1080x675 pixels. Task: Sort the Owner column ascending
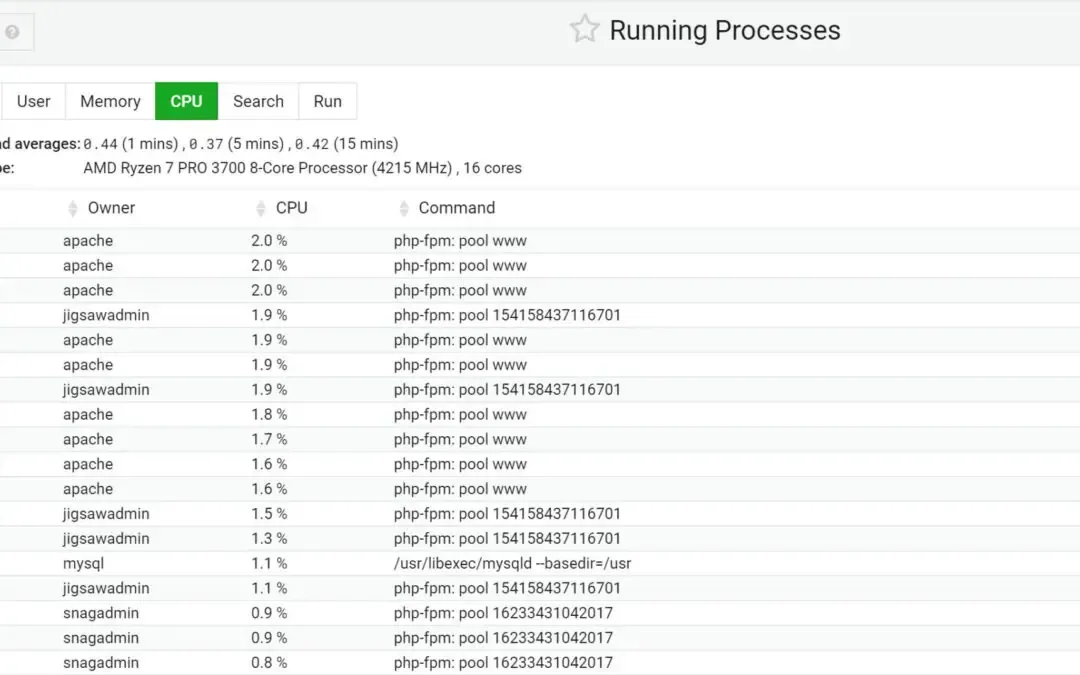point(72,203)
